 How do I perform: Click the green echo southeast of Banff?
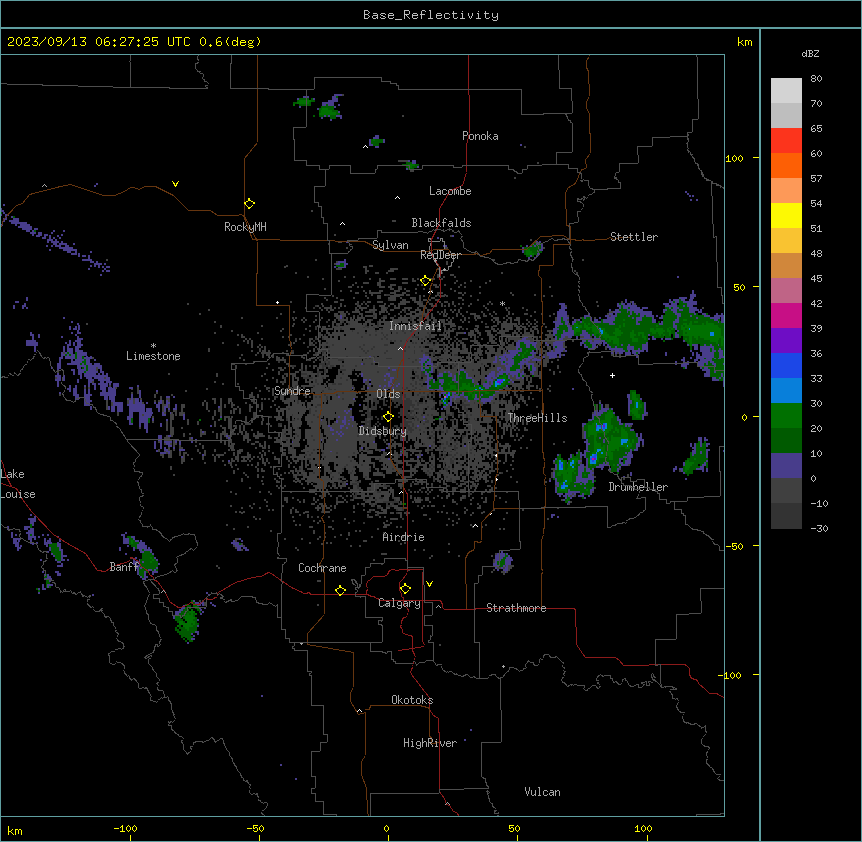[187, 622]
